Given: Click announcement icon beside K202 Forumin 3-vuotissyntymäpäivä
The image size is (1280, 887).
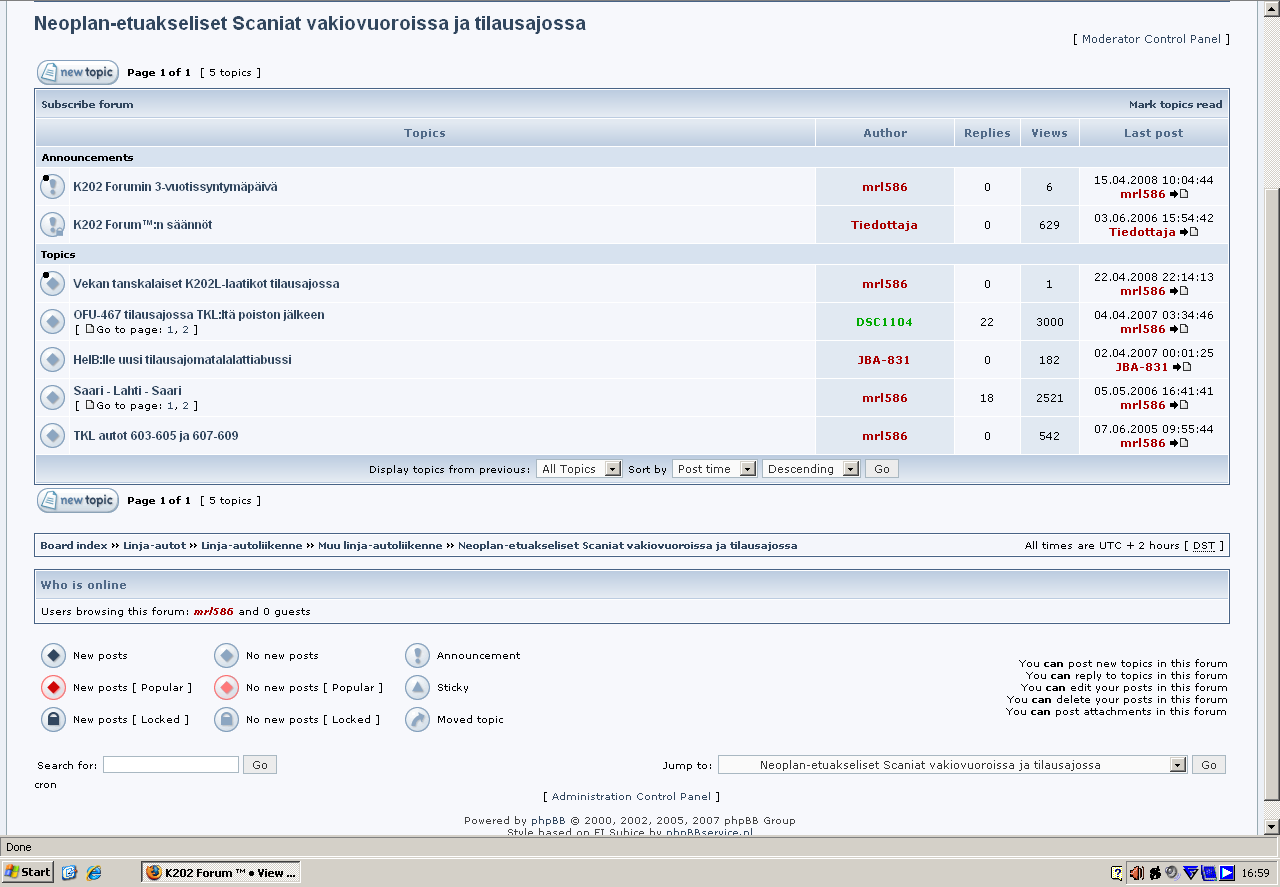Looking at the screenshot, I should pyautogui.click(x=52, y=187).
